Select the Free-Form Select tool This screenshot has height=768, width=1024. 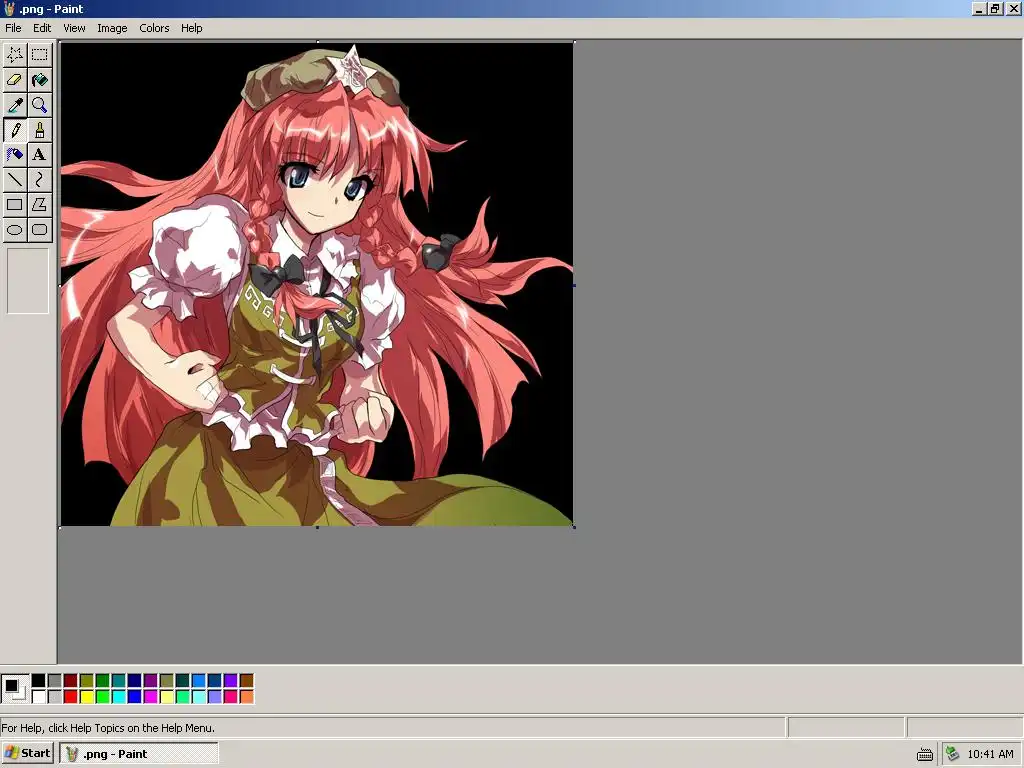[15, 54]
